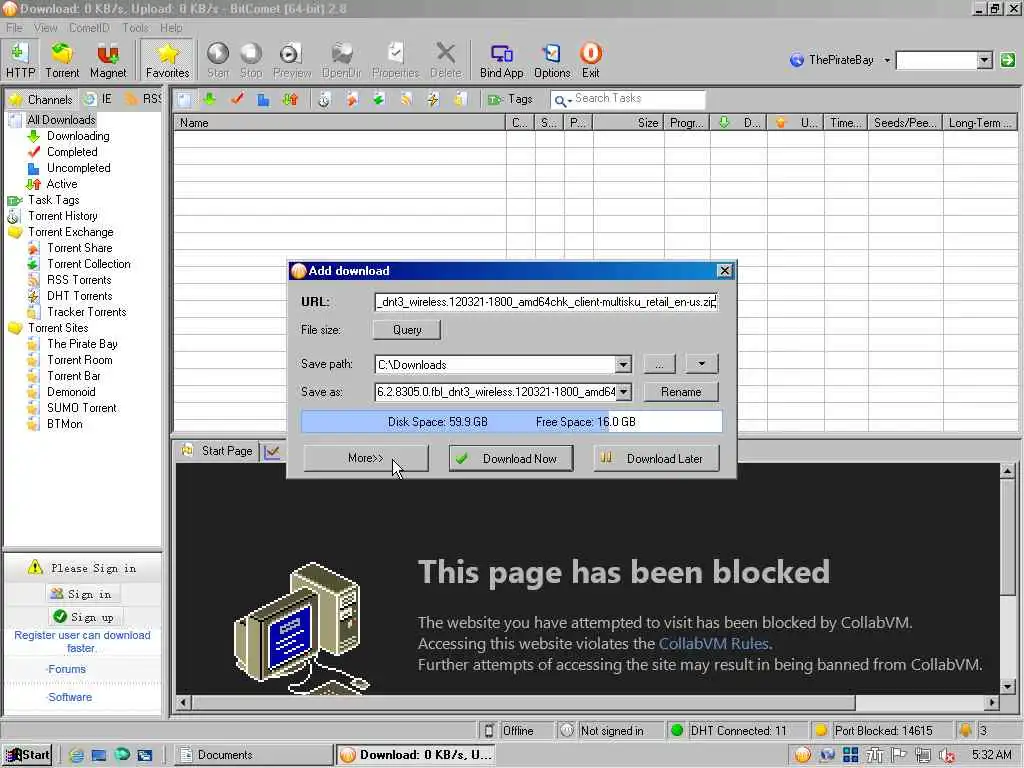Viewport: 1024px width, 768px height.
Task: Select The Pirate Bay in Torrent Sites
Action: point(82,344)
